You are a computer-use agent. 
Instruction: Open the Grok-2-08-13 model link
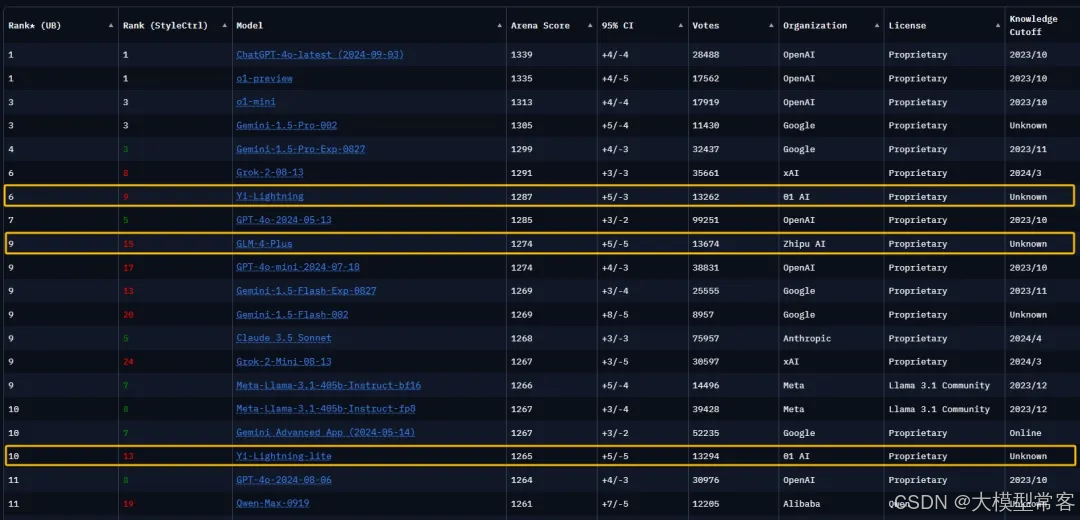pyautogui.click(x=269, y=173)
